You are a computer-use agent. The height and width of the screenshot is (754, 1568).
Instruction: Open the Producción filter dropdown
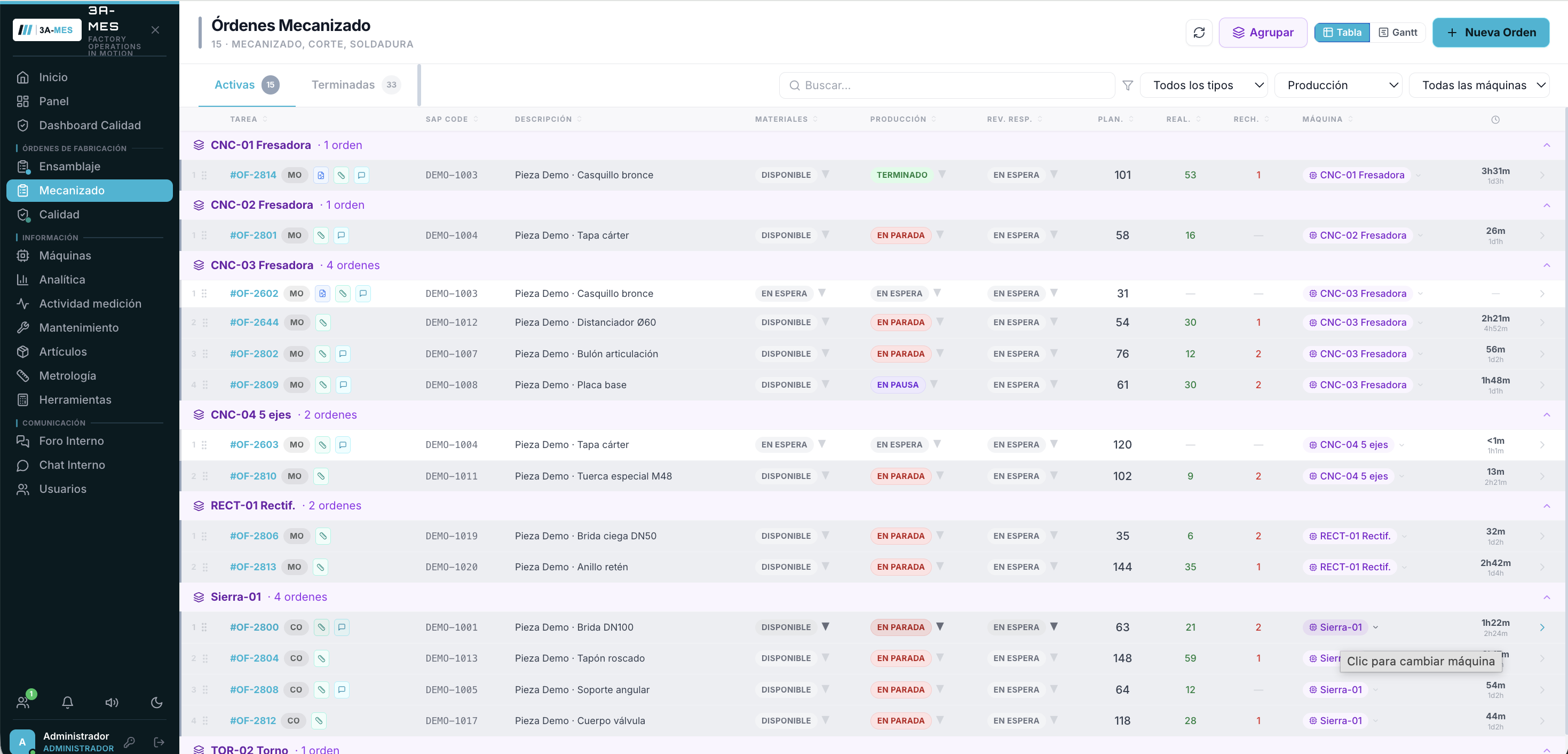pyautogui.click(x=1338, y=85)
